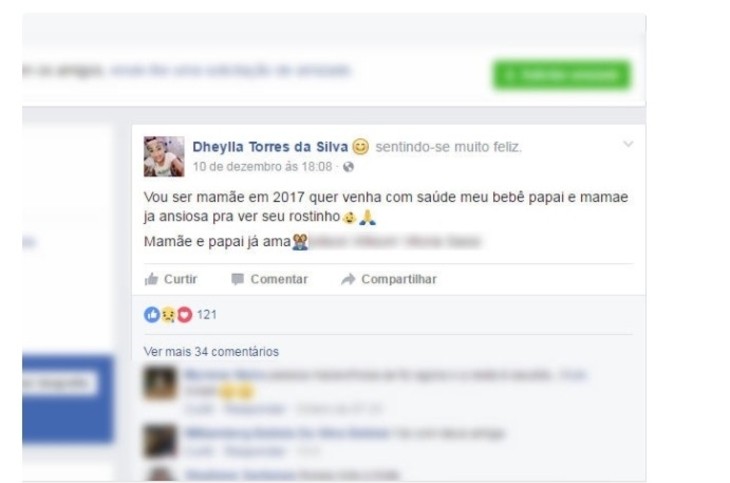Viewport: 730px width, 483px height.
Task: Click the blurred tagged names in post
Action: pos(396,242)
